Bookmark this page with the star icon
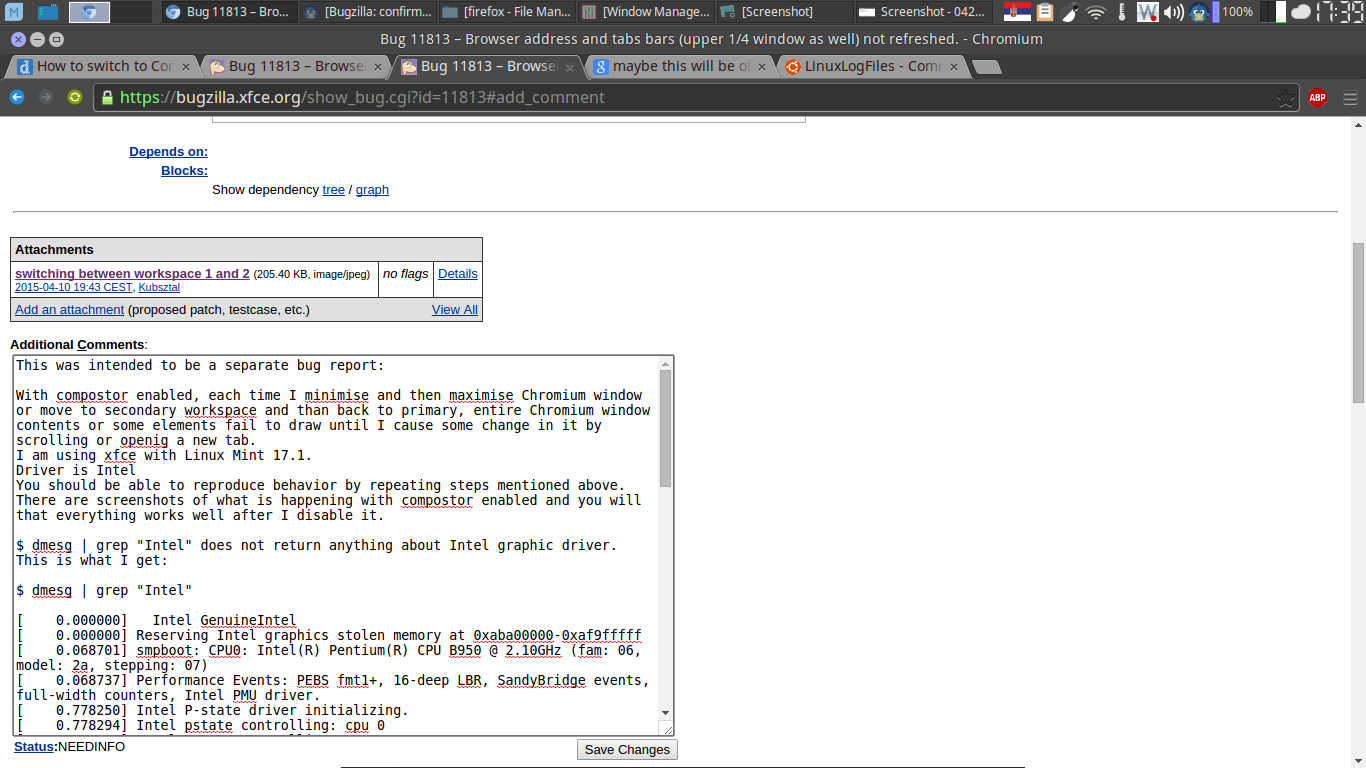1366x768 pixels. pos(1285,98)
